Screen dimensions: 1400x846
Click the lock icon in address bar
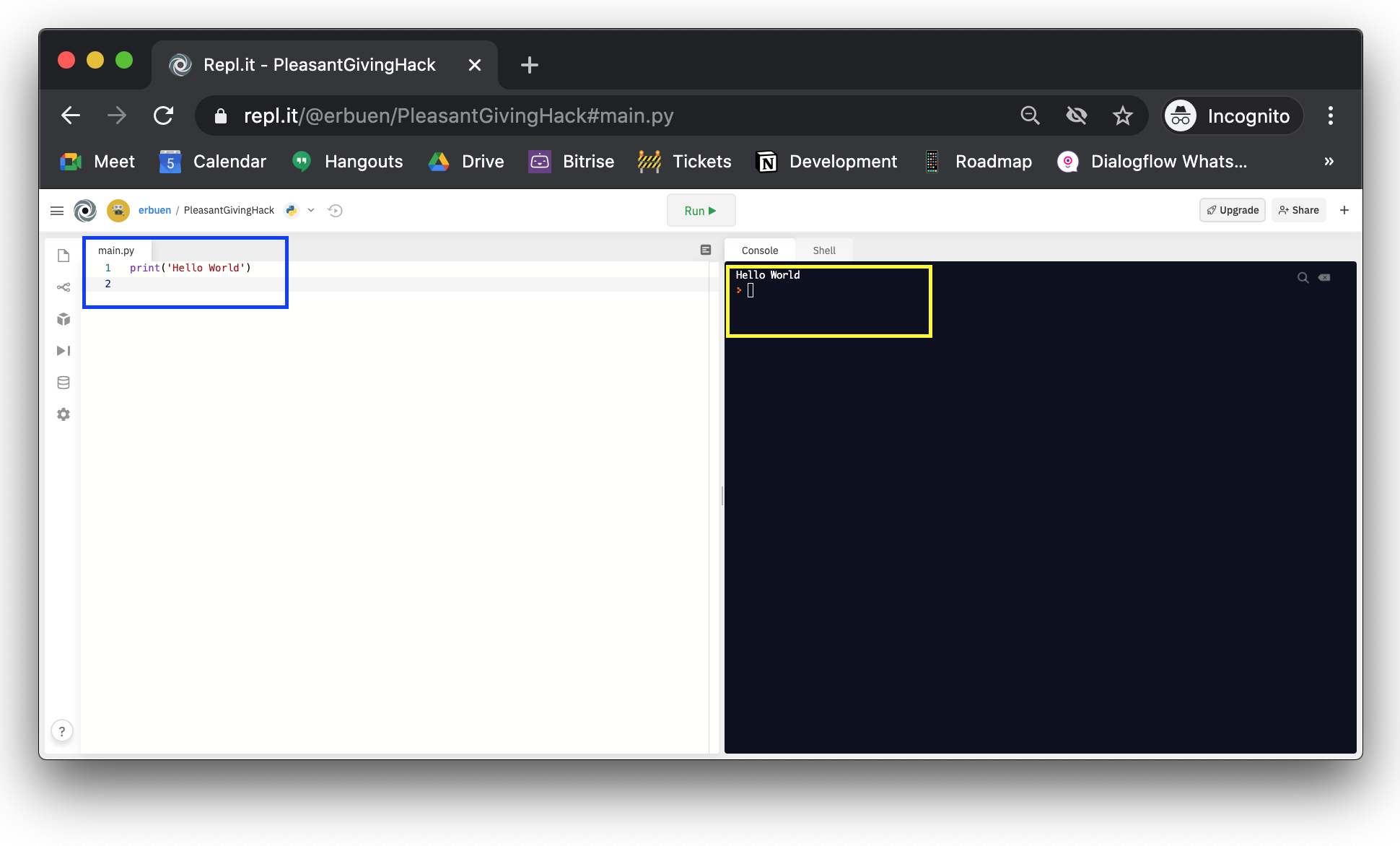click(221, 116)
